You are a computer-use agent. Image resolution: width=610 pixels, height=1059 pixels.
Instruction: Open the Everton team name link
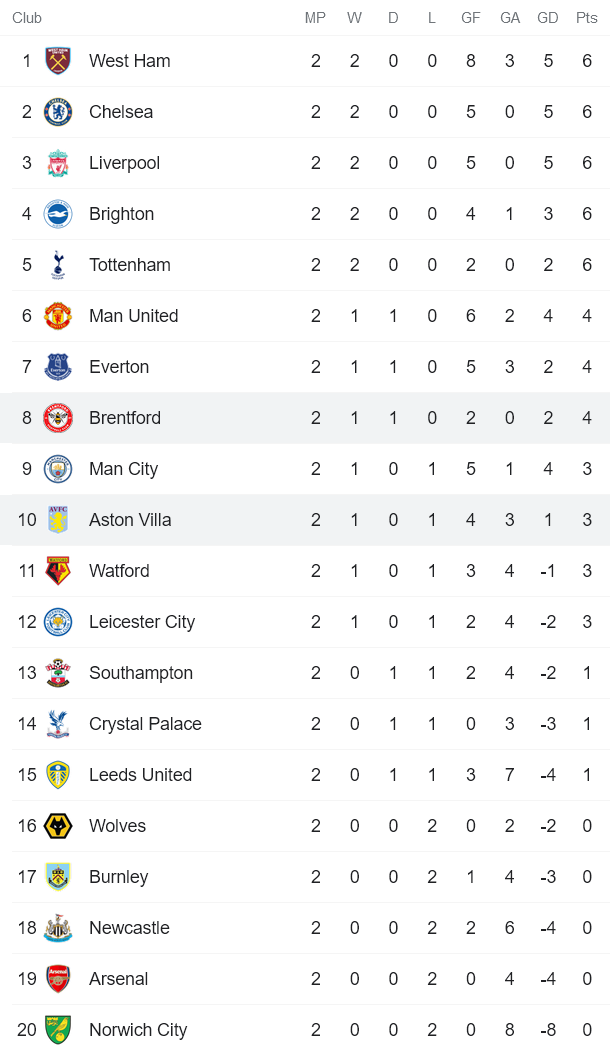pyautogui.click(x=119, y=367)
